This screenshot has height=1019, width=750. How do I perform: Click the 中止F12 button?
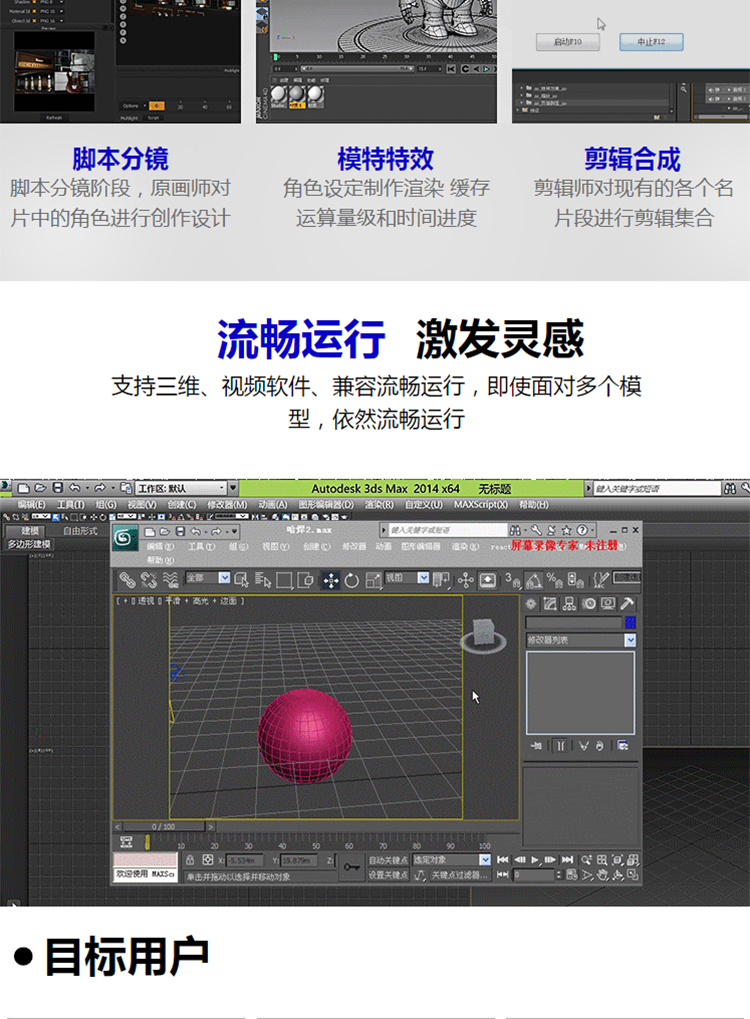tap(651, 42)
